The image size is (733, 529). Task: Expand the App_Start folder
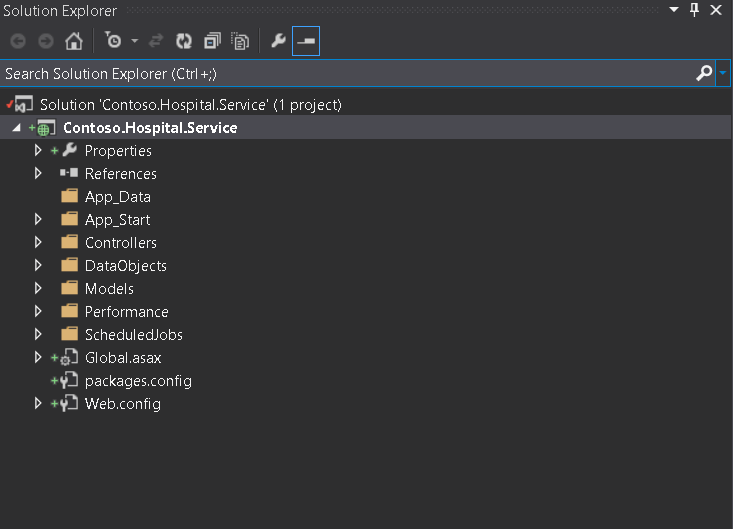38,219
